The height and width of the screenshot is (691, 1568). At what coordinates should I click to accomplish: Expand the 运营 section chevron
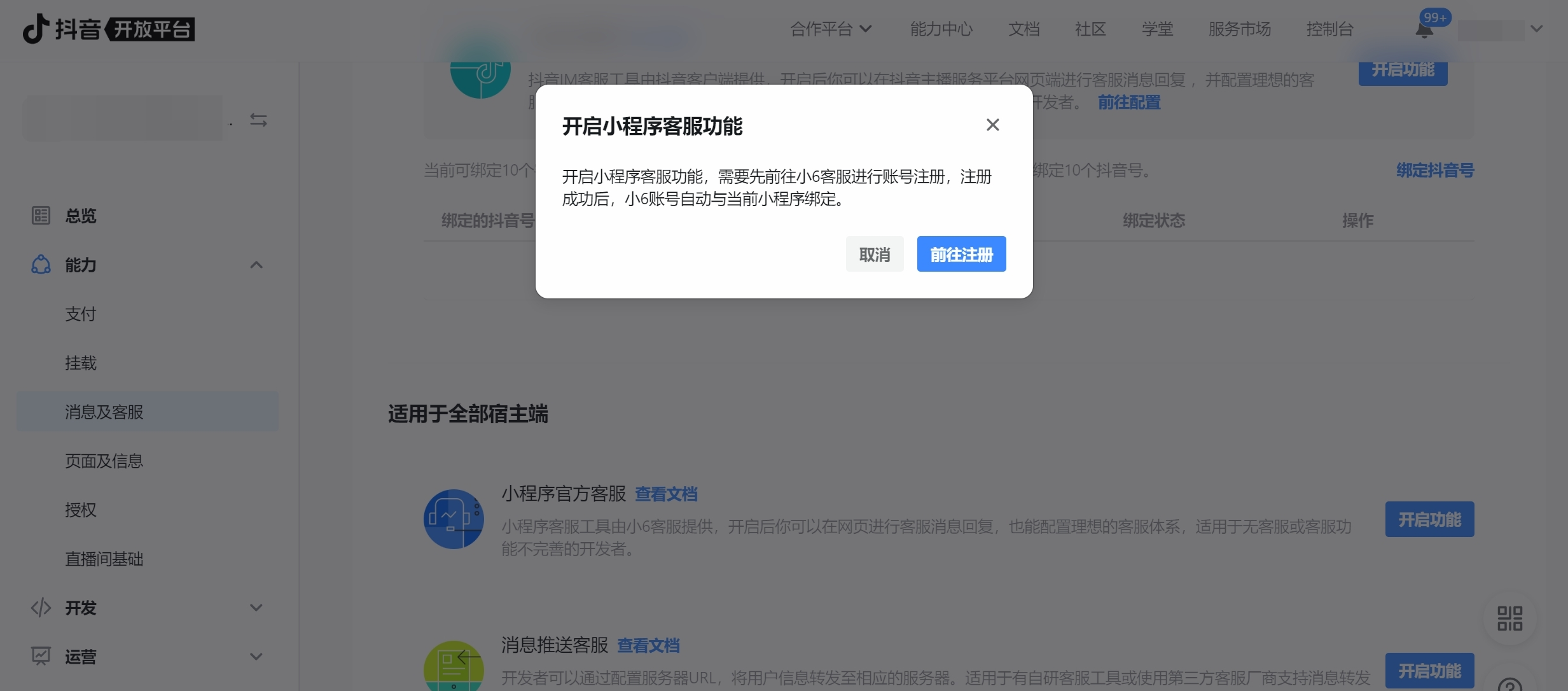pos(256,657)
